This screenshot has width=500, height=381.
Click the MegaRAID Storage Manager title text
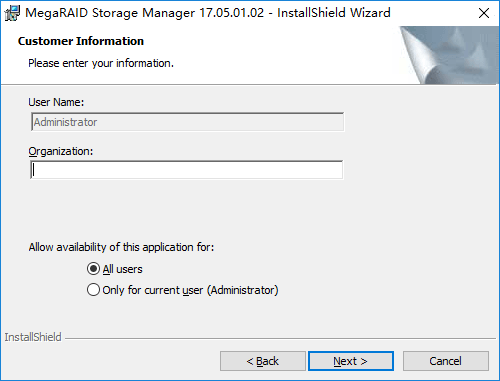[x=208, y=13]
